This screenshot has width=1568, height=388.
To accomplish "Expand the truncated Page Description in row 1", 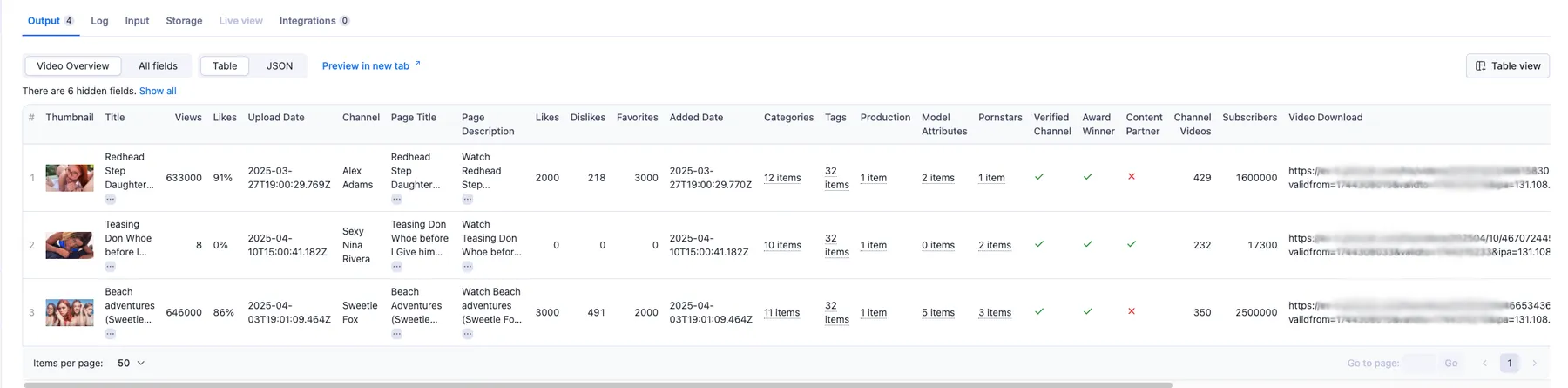I will (467, 200).
